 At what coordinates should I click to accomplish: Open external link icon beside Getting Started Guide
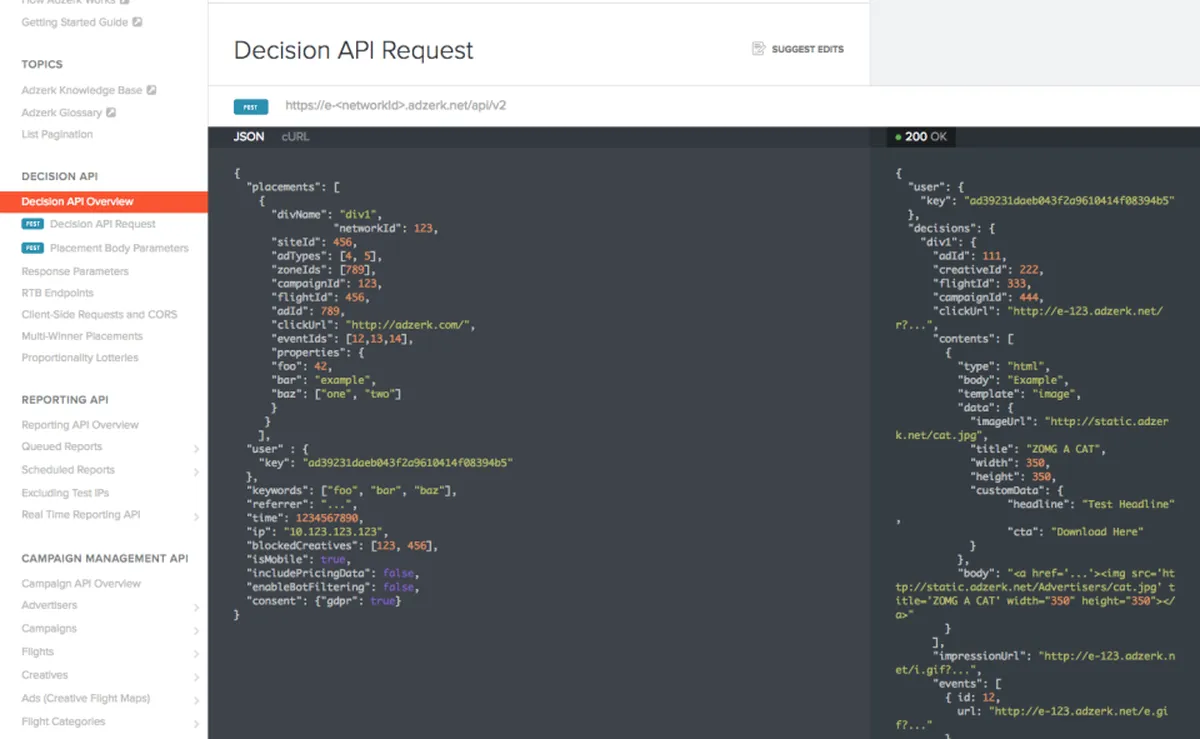click(x=137, y=22)
